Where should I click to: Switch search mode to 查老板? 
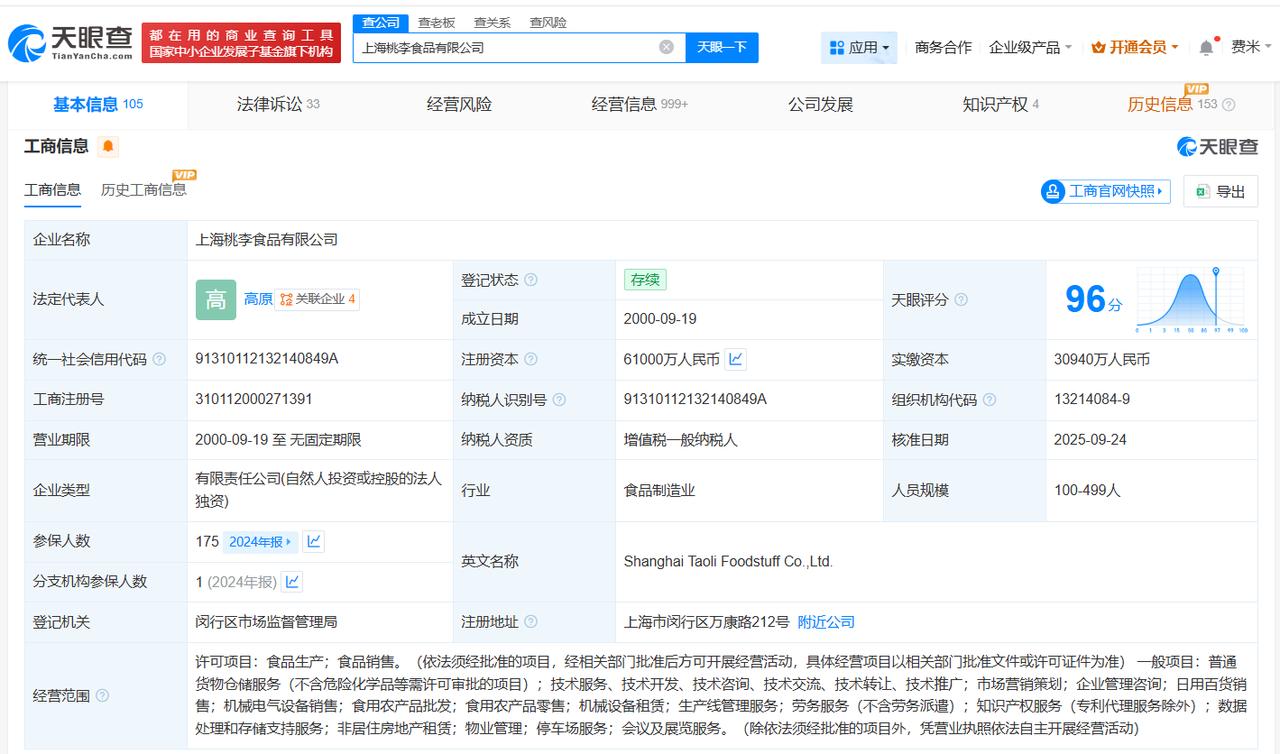click(436, 22)
